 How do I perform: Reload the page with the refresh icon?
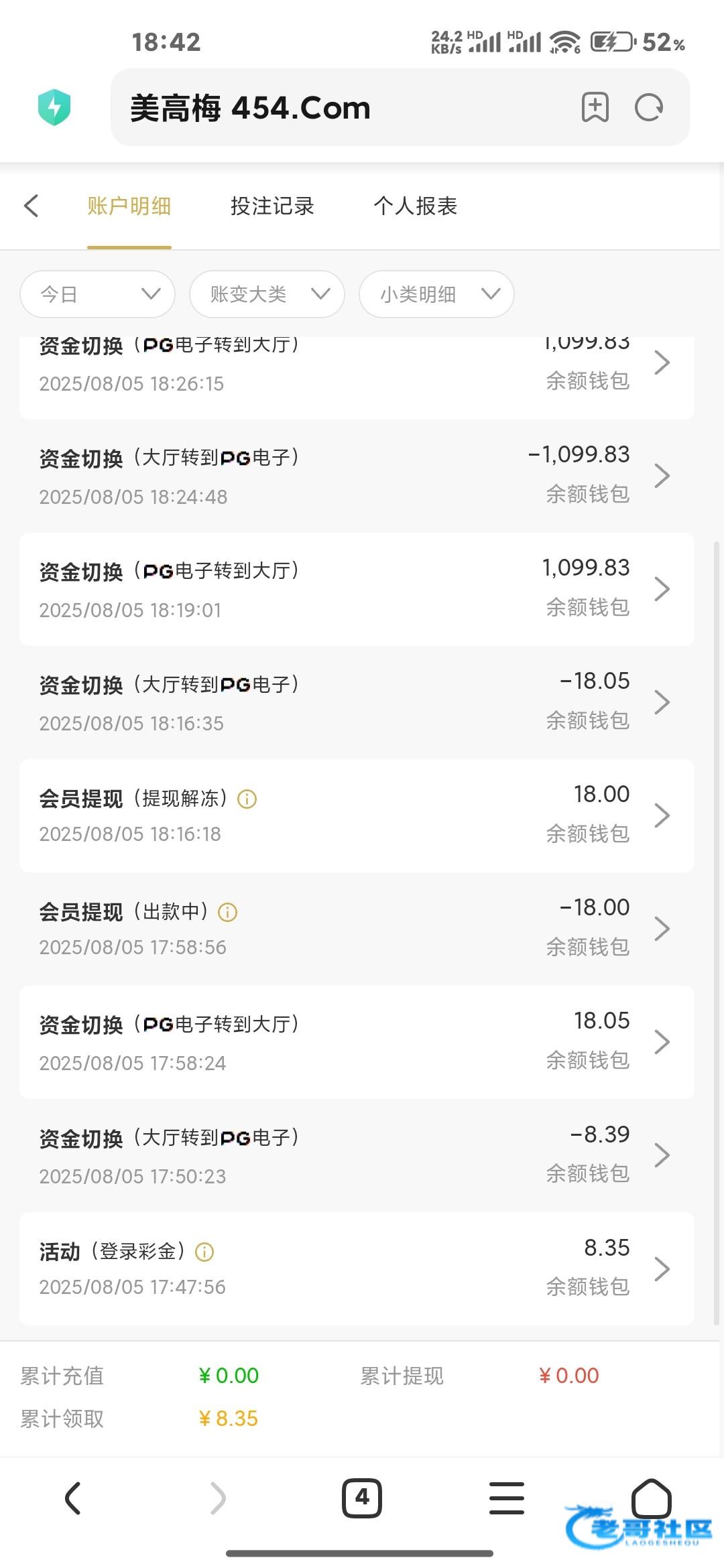648,107
